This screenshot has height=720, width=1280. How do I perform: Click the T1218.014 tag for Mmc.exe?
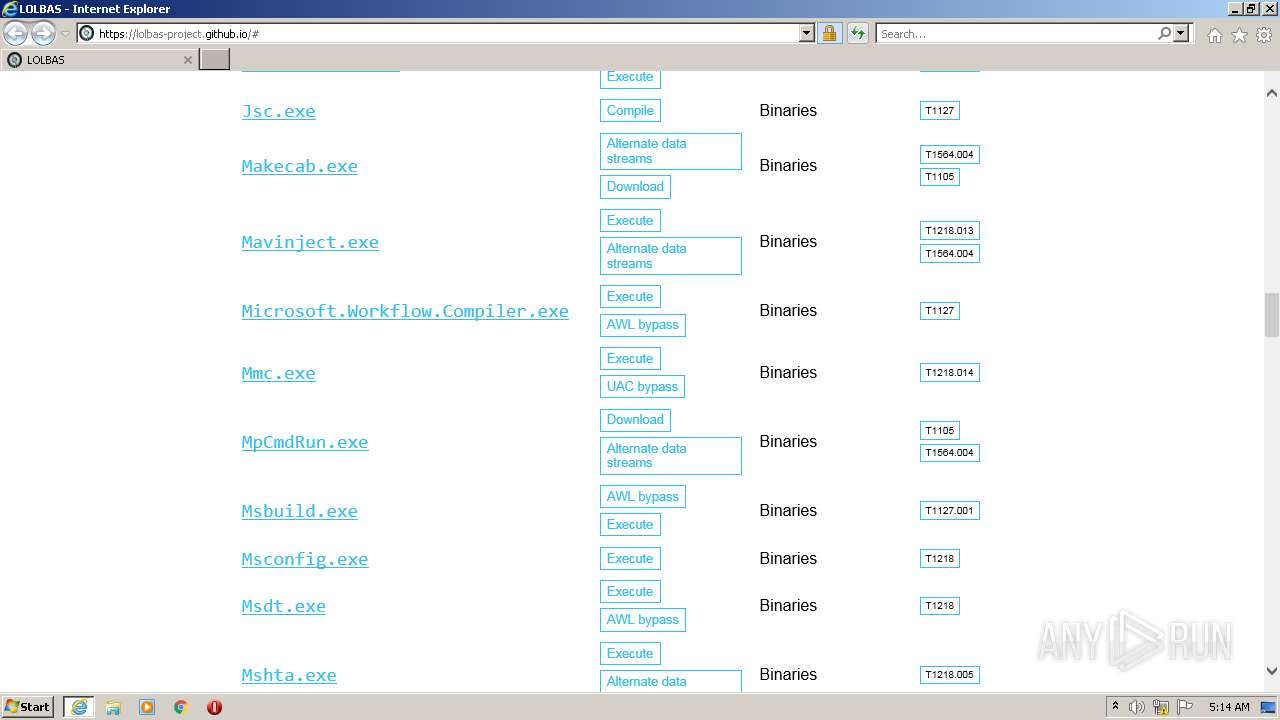[950, 372]
